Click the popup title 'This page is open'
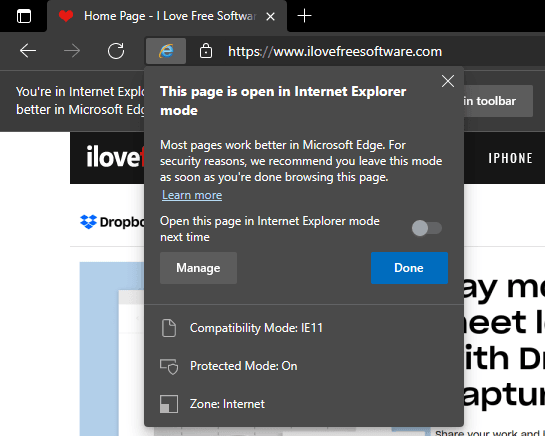545x436 pixels. [x=283, y=101]
